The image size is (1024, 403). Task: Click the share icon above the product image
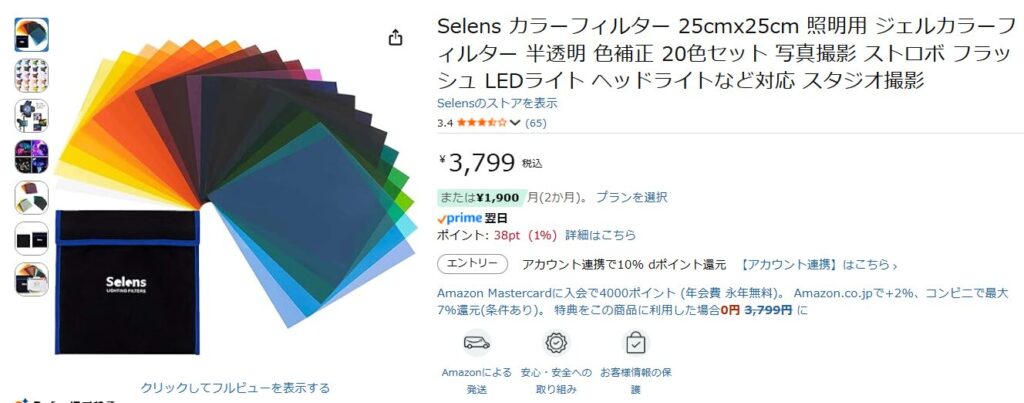(396, 37)
